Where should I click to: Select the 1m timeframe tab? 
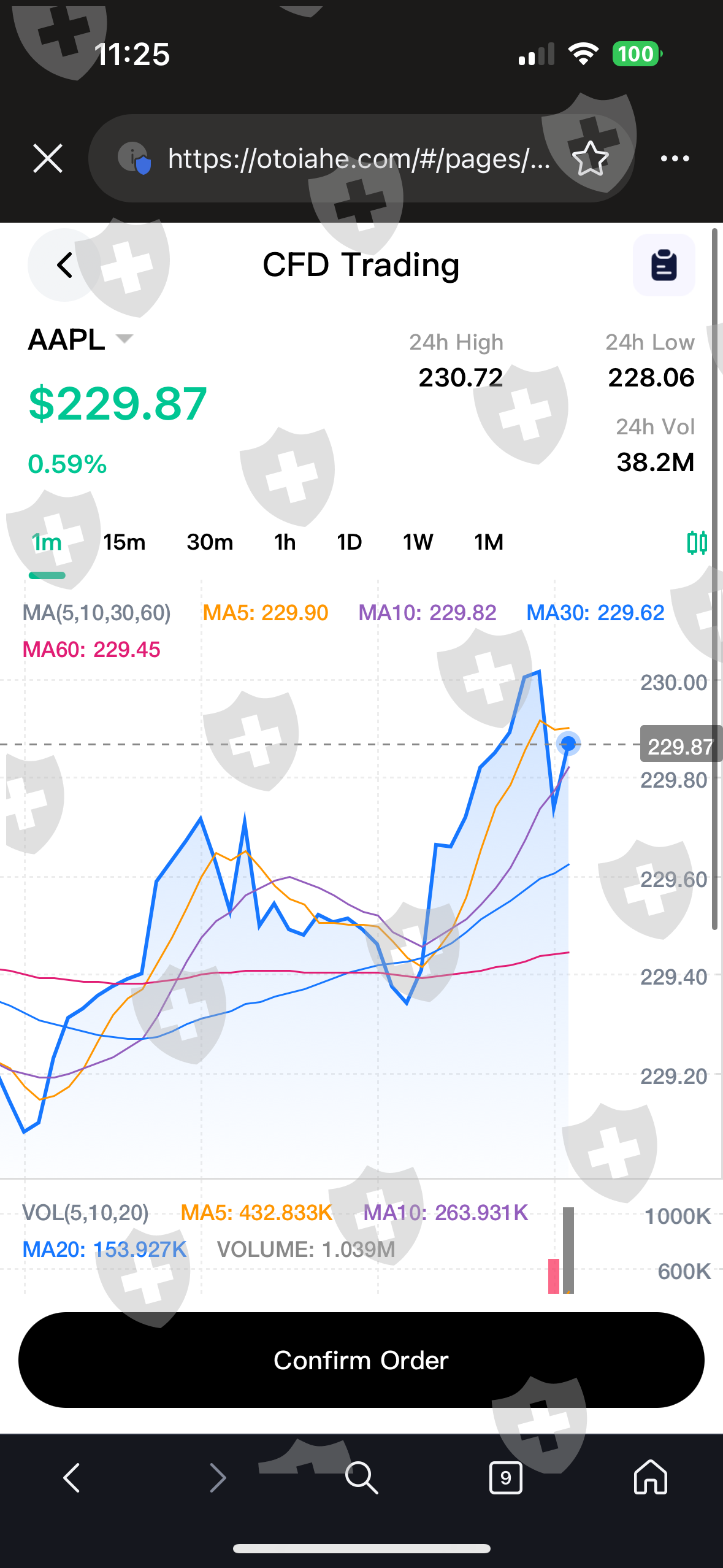pyautogui.click(x=47, y=542)
